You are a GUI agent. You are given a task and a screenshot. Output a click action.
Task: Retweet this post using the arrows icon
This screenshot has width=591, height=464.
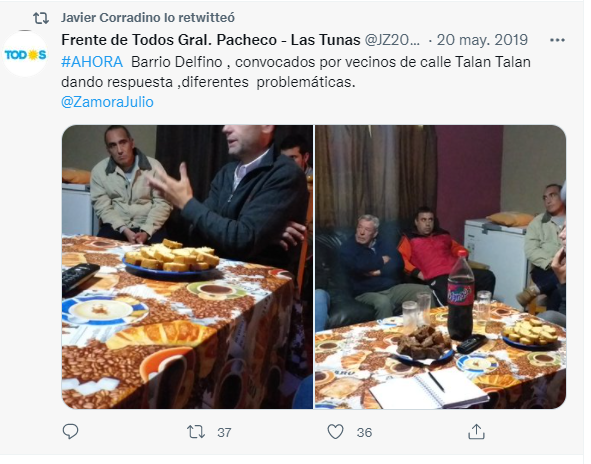click(x=196, y=432)
